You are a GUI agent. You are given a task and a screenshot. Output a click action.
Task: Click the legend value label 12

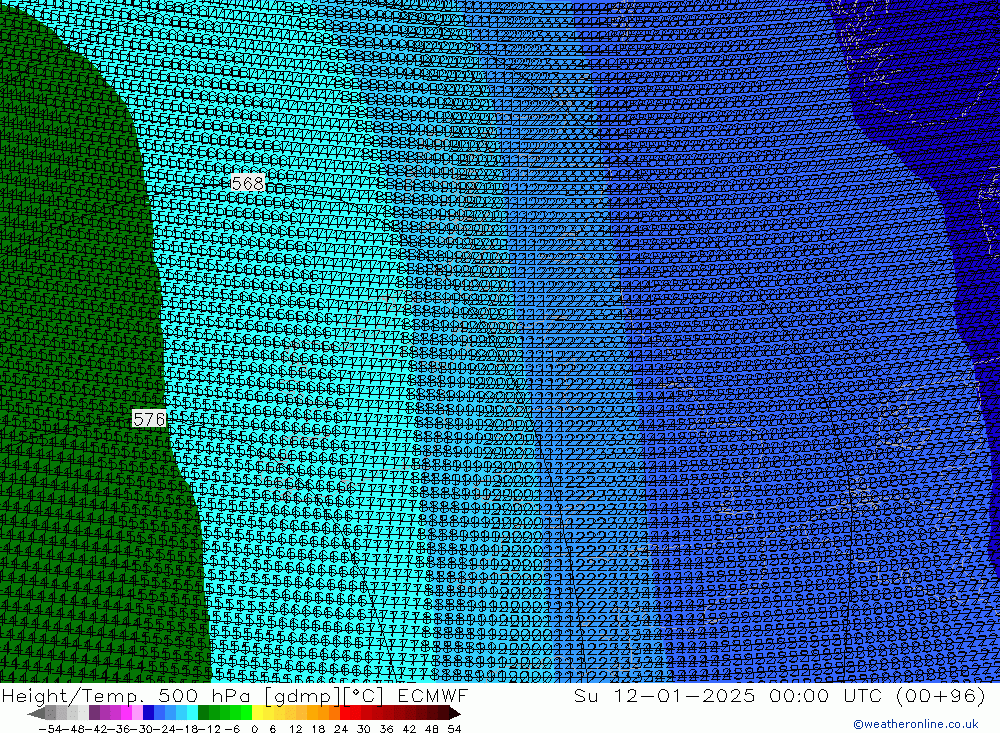(x=295, y=729)
